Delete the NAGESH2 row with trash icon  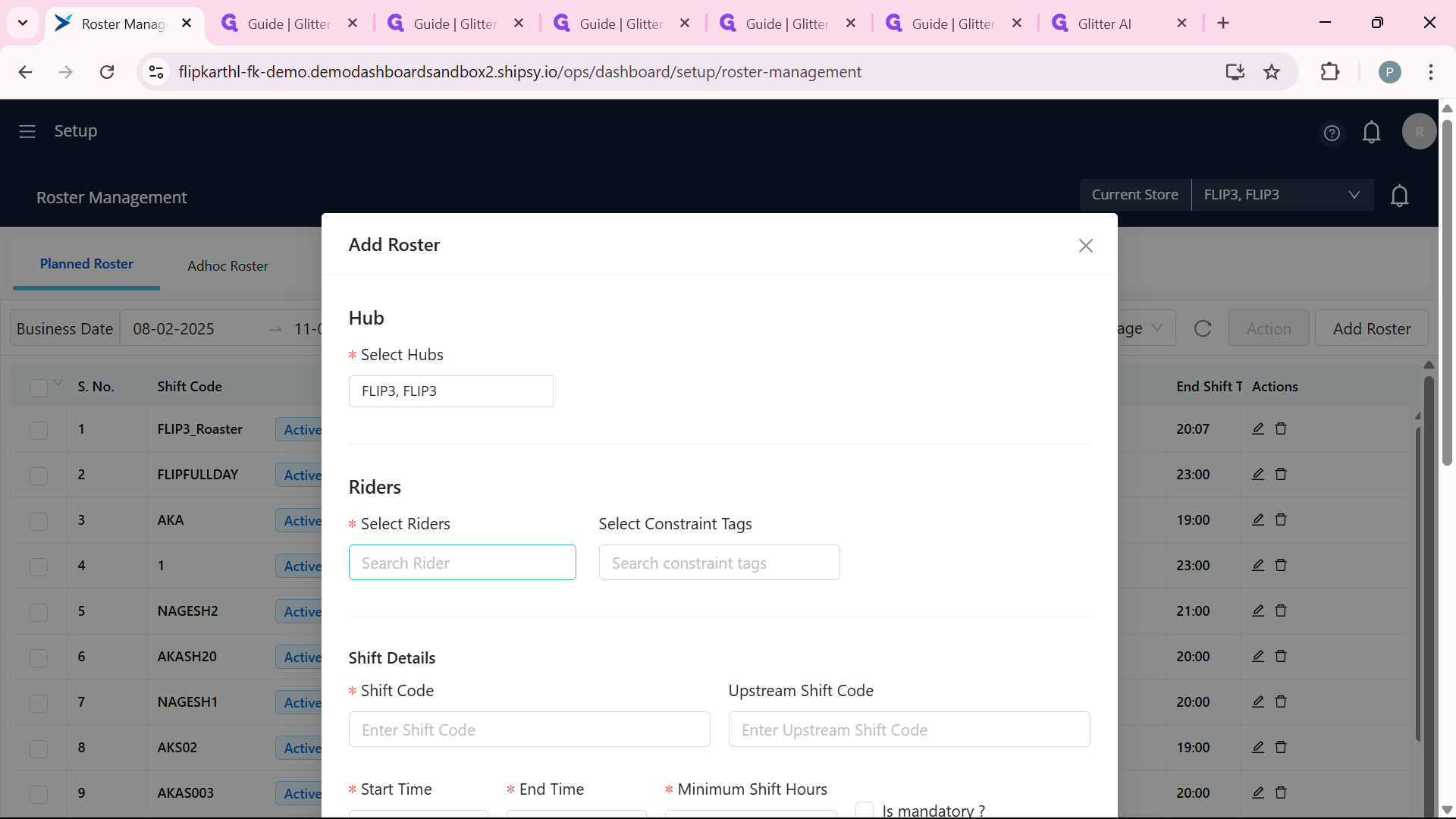click(x=1281, y=610)
